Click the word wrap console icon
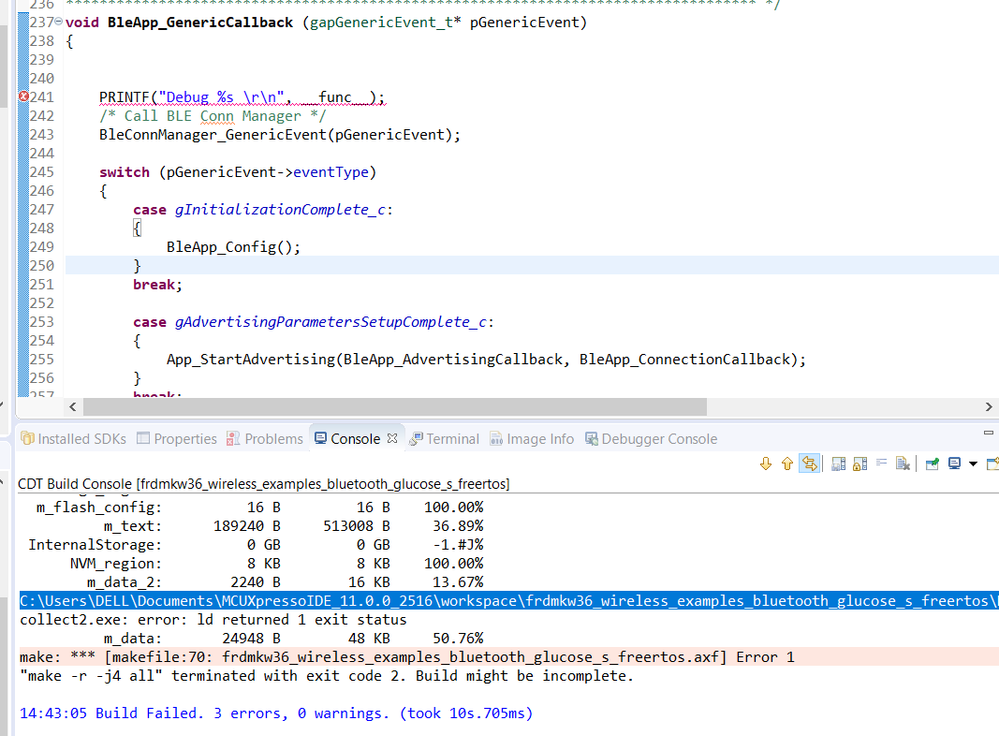The width and height of the screenshot is (999, 736). pyautogui.click(x=882, y=463)
